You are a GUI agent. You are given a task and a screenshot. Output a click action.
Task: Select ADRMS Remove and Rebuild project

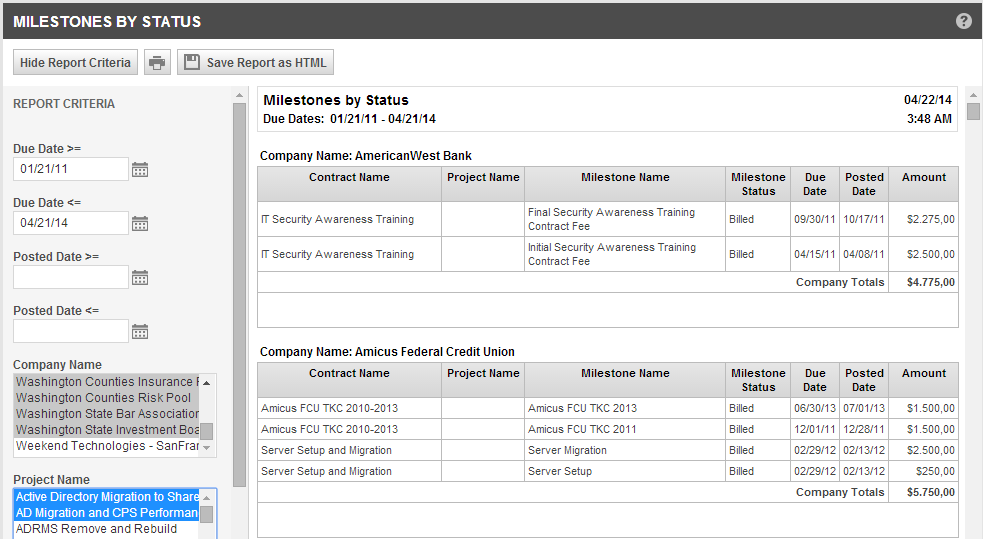click(x=107, y=529)
